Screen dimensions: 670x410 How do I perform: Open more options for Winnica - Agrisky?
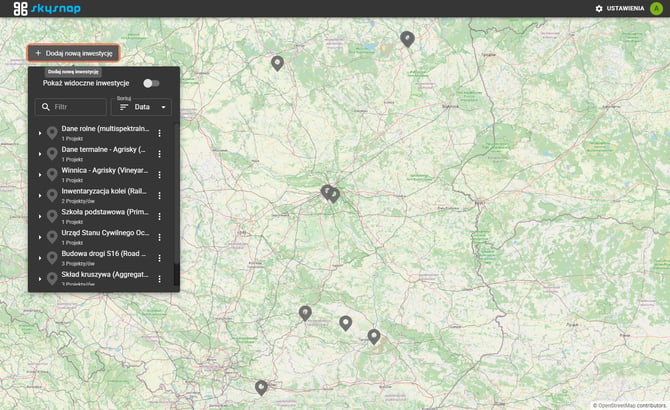point(159,175)
